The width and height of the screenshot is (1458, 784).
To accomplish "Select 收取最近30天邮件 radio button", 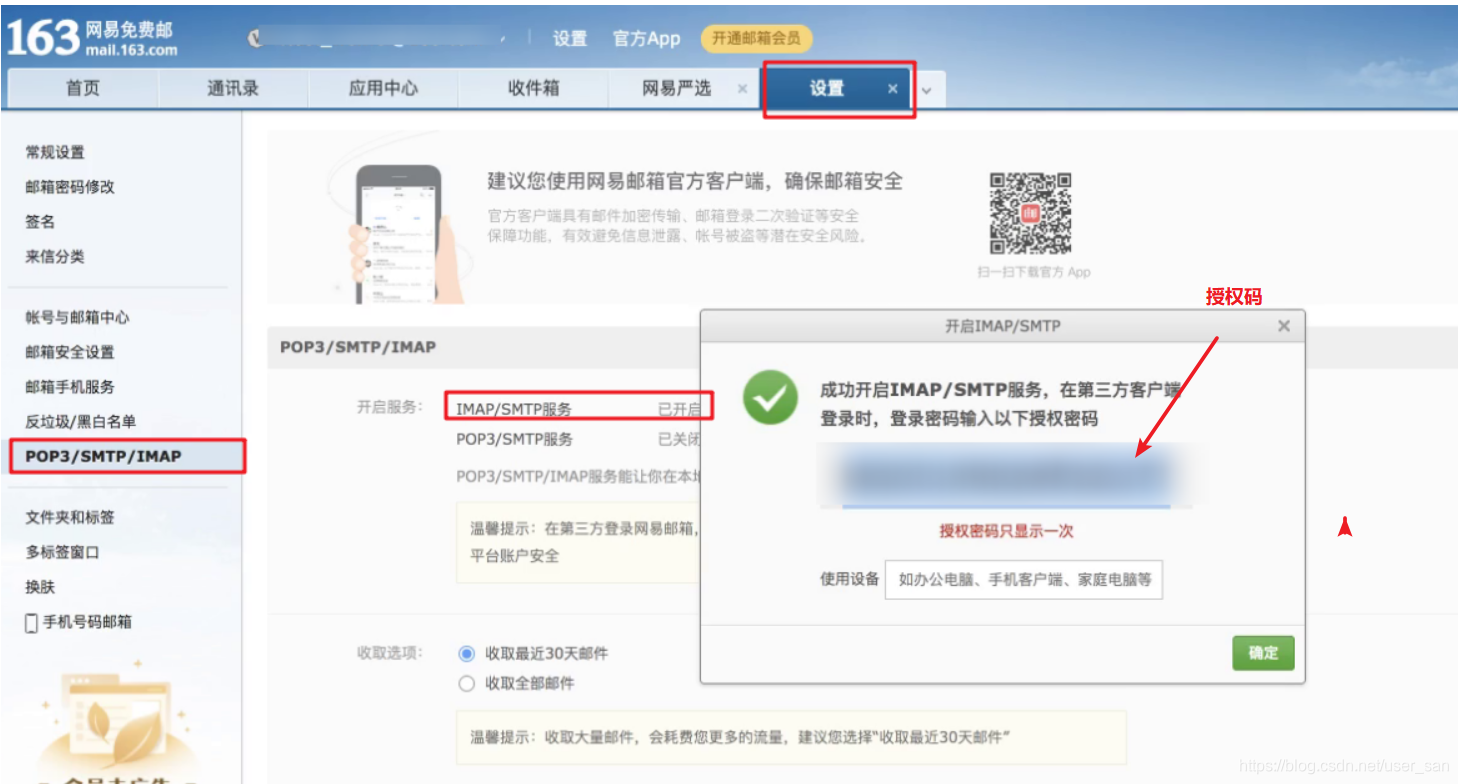I will coord(466,654).
